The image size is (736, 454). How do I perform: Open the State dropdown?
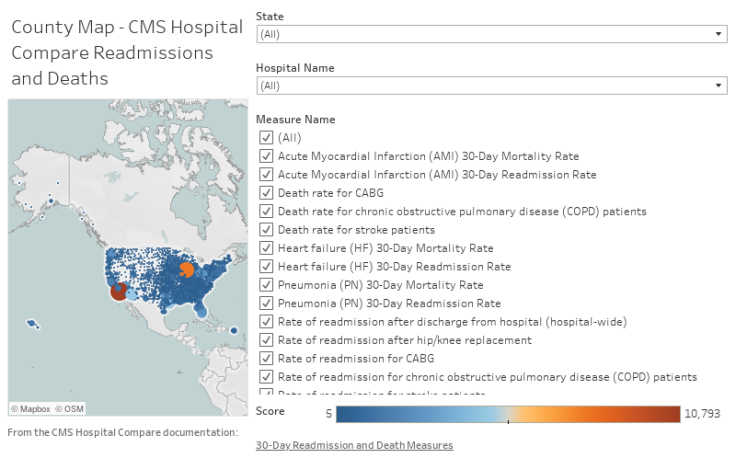(491, 34)
